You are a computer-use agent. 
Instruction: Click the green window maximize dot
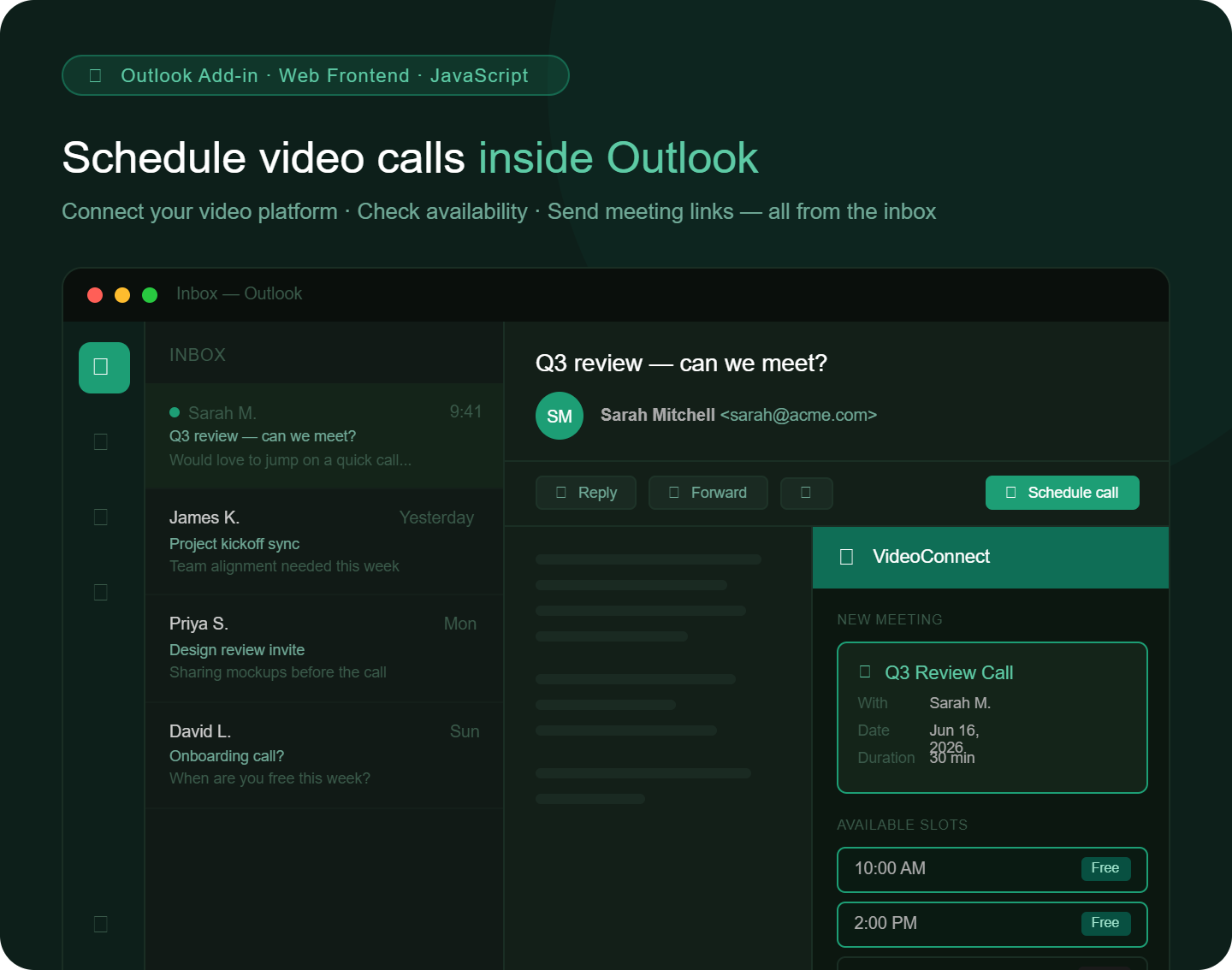[150, 295]
